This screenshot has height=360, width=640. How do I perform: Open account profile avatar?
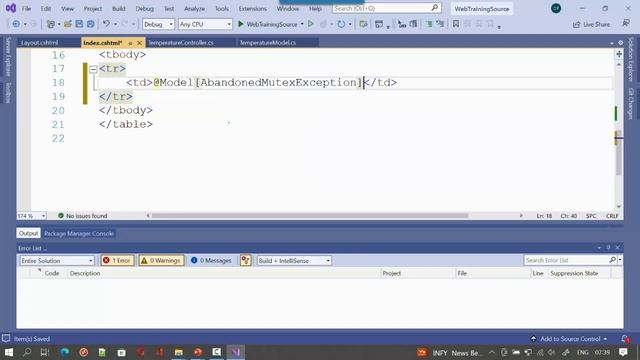(x=556, y=8)
